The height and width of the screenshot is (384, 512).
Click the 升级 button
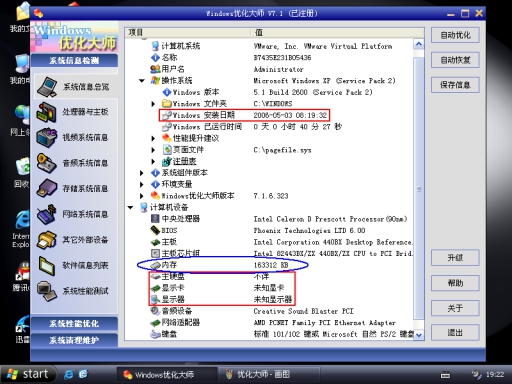[455, 258]
